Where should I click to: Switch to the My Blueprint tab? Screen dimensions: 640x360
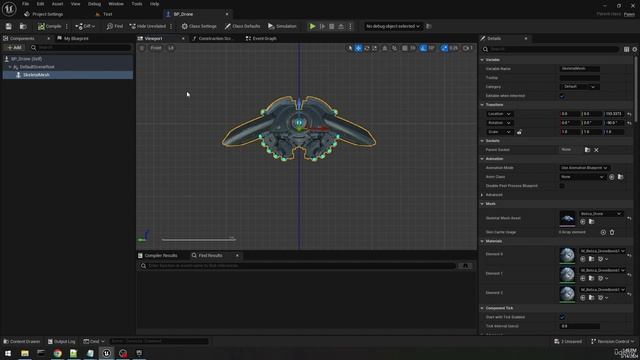pos(76,38)
